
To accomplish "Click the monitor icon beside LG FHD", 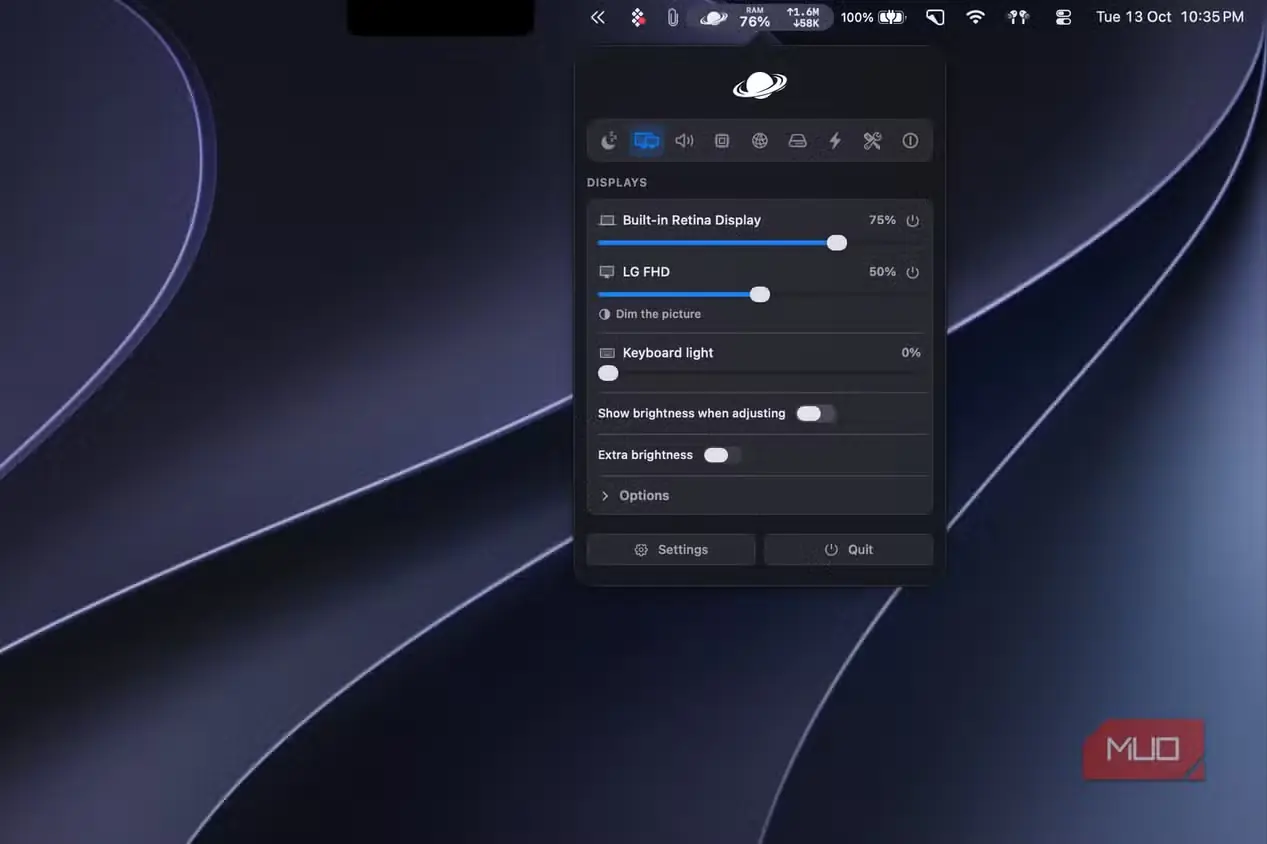I will point(607,272).
